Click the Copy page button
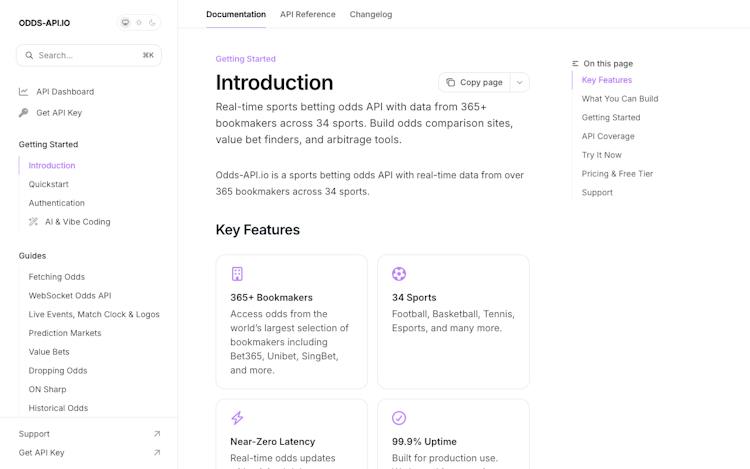 (x=474, y=82)
